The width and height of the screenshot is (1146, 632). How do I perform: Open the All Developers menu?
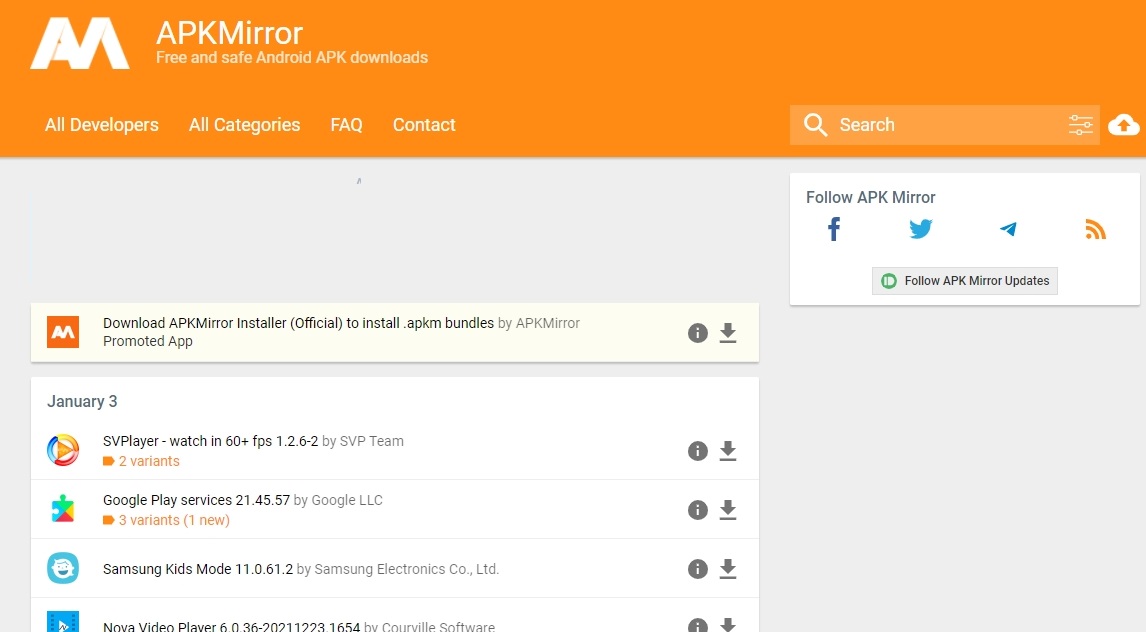(102, 125)
